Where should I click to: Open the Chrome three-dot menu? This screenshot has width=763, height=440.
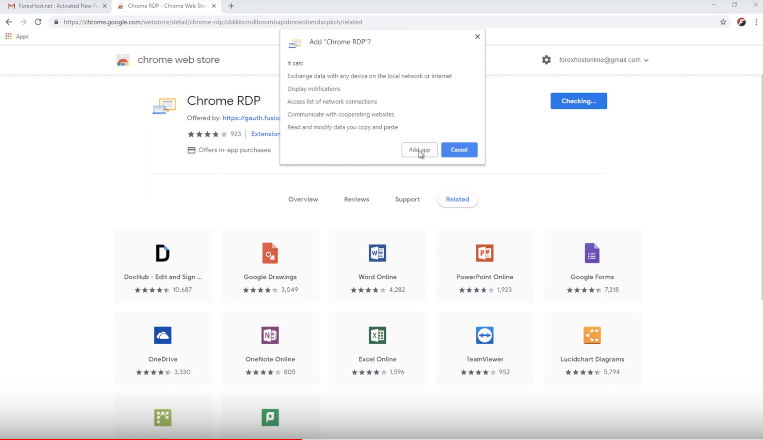(756, 22)
